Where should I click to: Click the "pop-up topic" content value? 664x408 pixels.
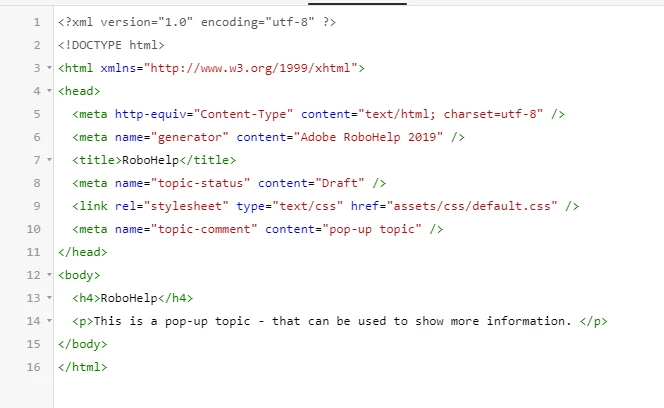click(x=372, y=229)
